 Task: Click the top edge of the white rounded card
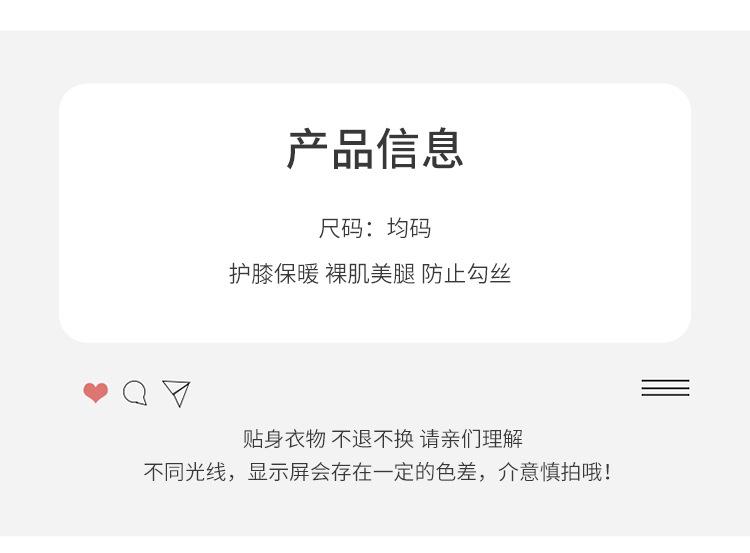coord(375,85)
